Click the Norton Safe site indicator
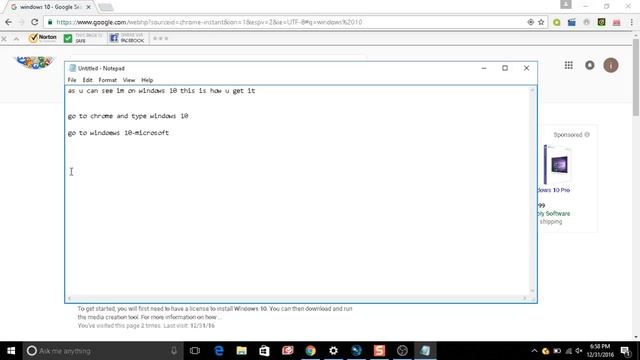The height and width of the screenshot is (360, 640). tap(83, 38)
